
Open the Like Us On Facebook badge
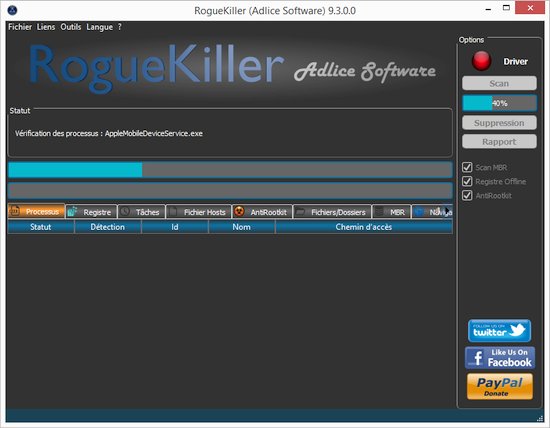[x=500, y=358]
